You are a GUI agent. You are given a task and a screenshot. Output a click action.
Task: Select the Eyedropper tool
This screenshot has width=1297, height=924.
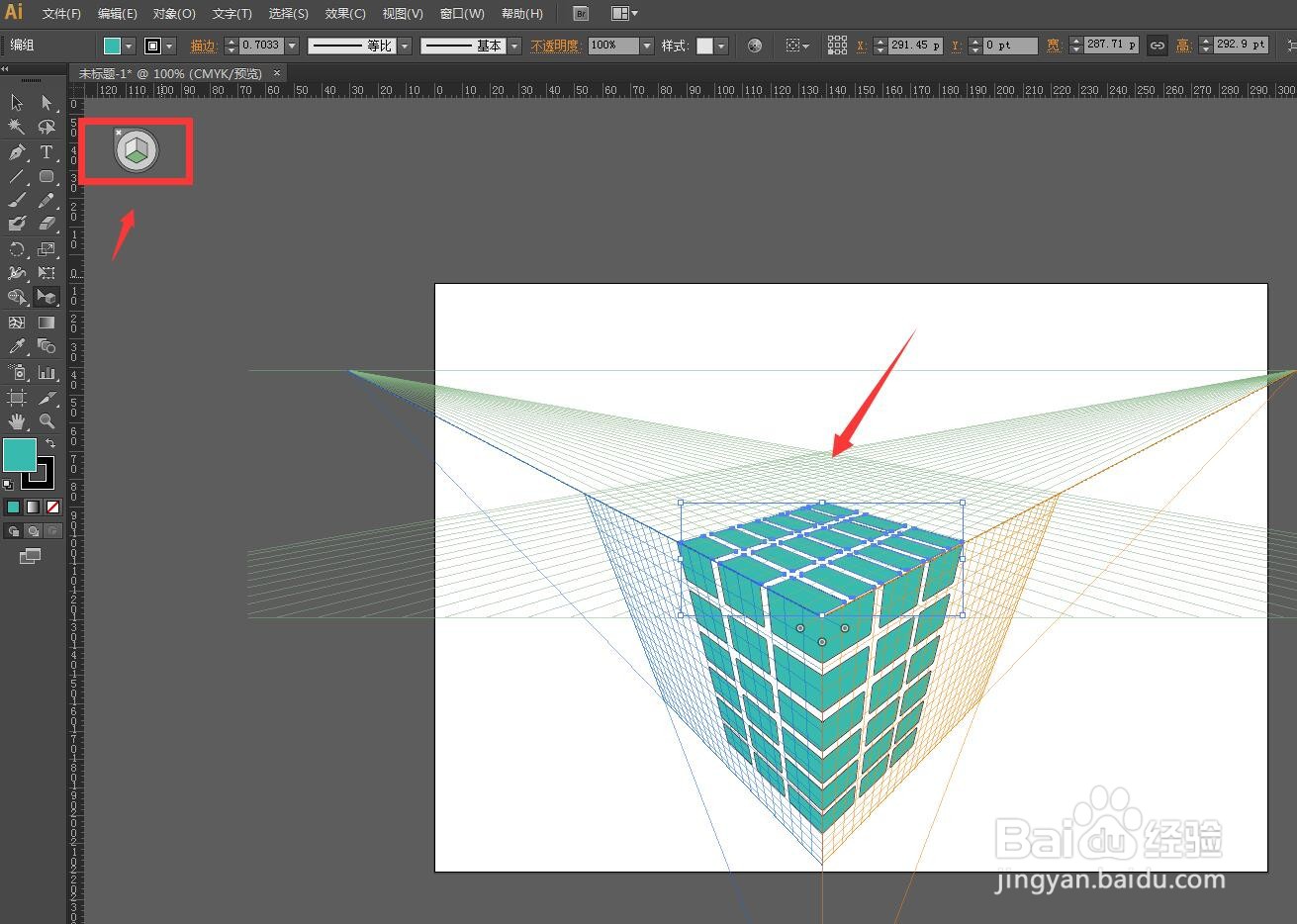point(17,346)
